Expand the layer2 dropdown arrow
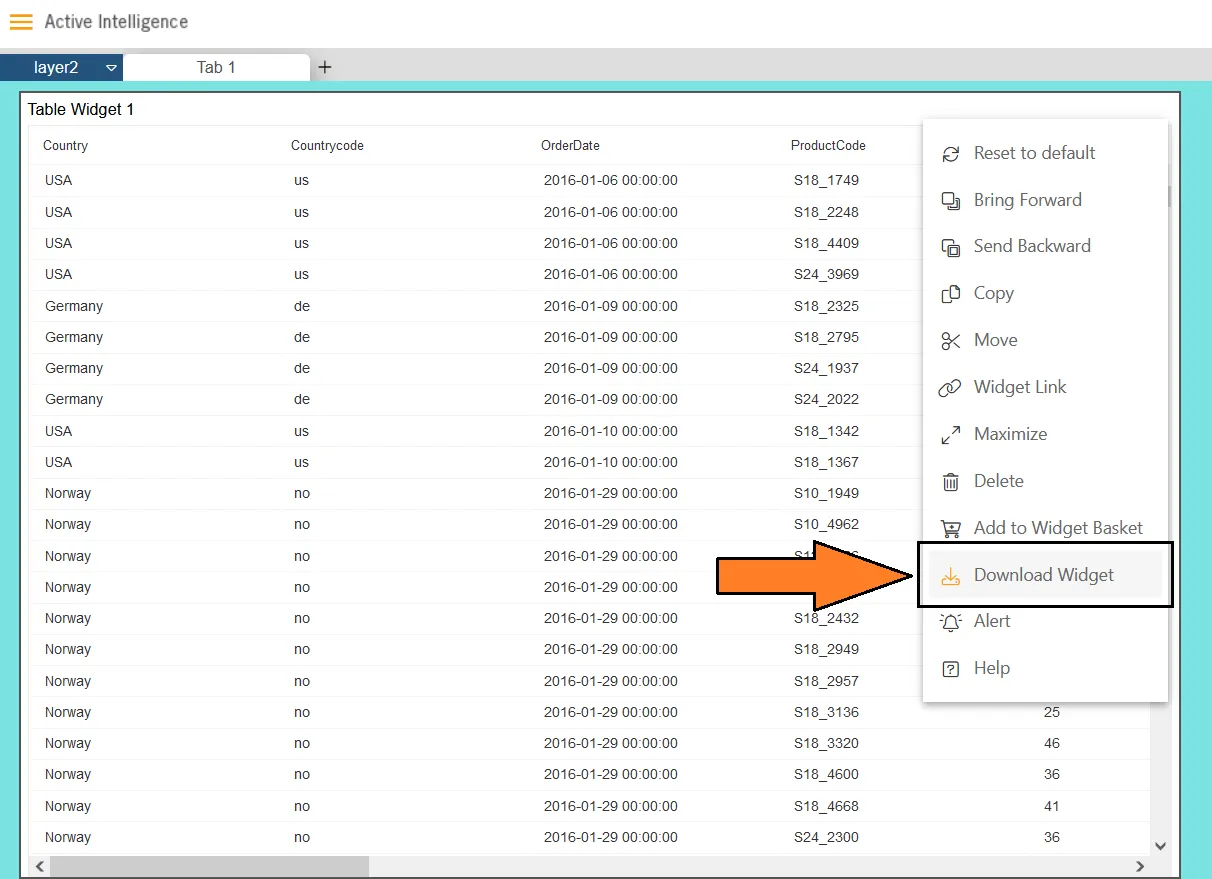The width and height of the screenshot is (1212, 879). (x=111, y=68)
